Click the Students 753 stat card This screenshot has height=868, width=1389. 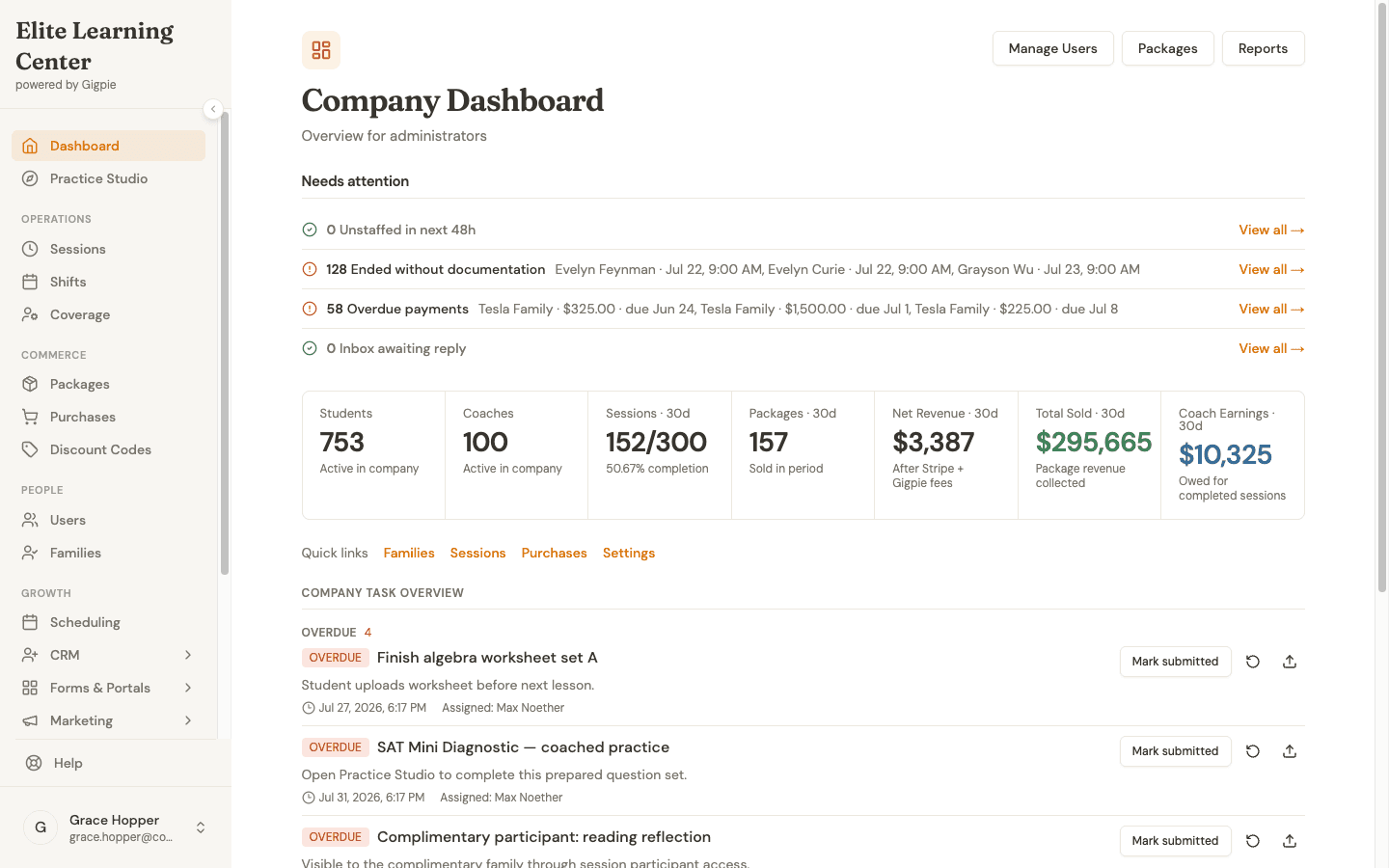point(373,455)
